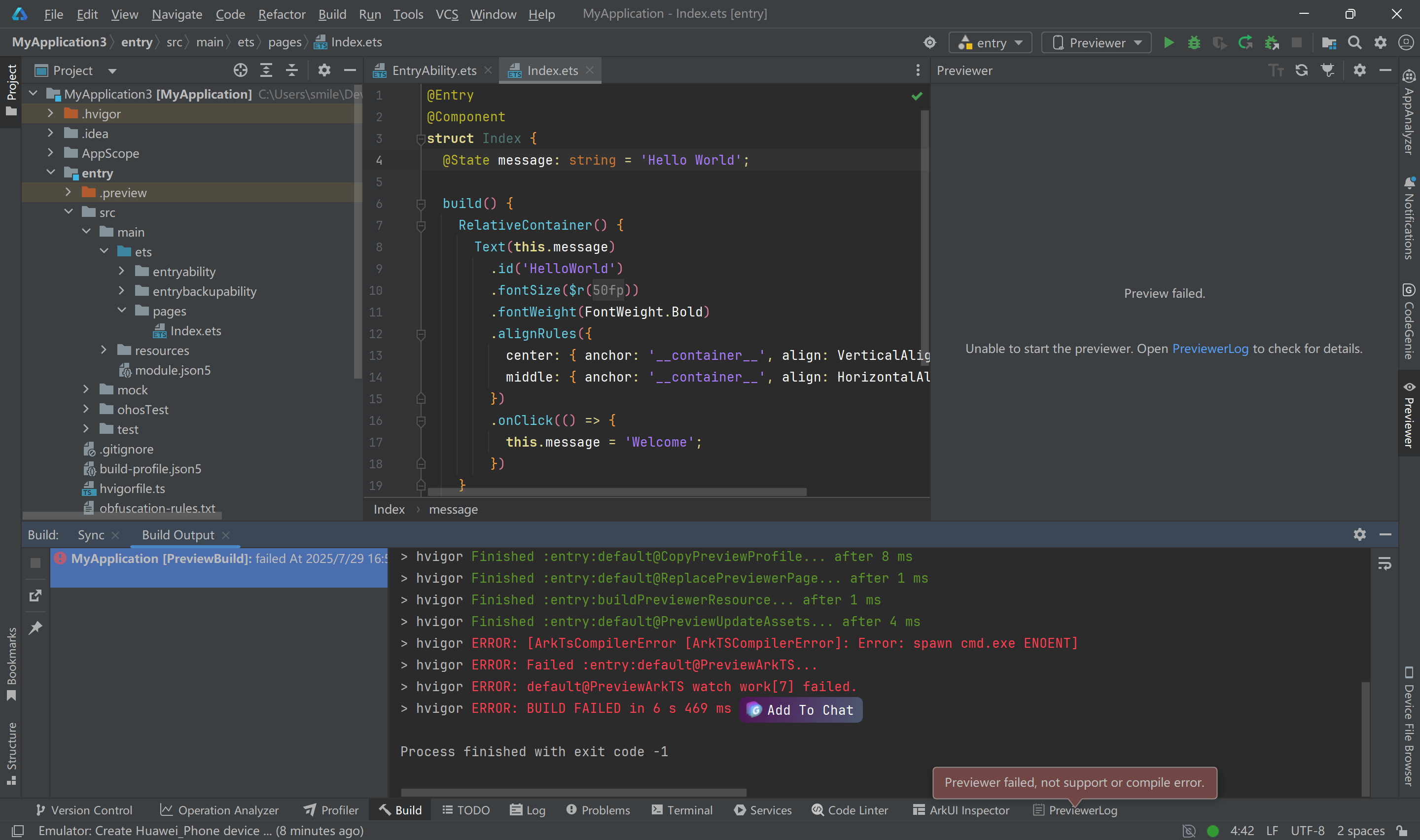Collapse the pages folder
The height and width of the screenshot is (840, 1420).
coord(122,310)
